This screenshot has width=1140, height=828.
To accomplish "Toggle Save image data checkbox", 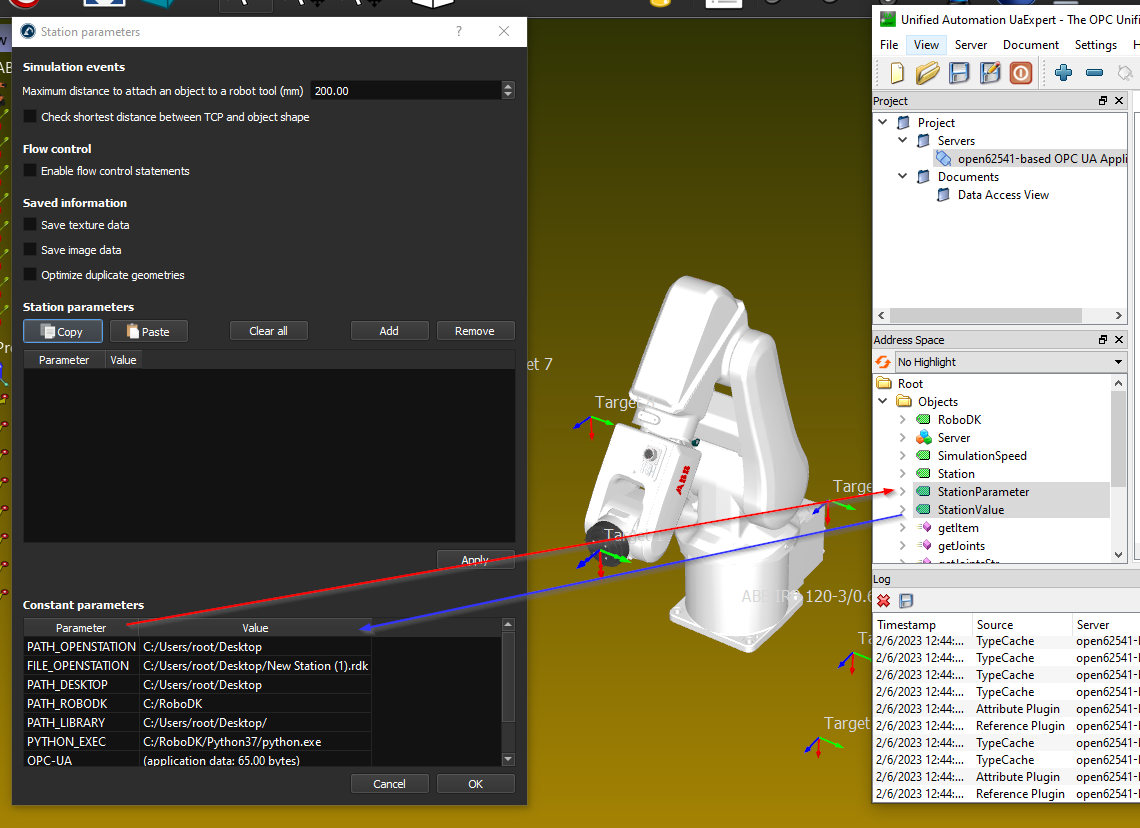I will [30, 249].
